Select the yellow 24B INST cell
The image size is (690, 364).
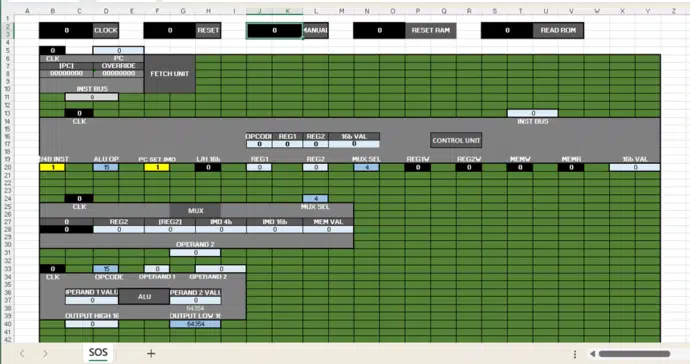[52, 167]
